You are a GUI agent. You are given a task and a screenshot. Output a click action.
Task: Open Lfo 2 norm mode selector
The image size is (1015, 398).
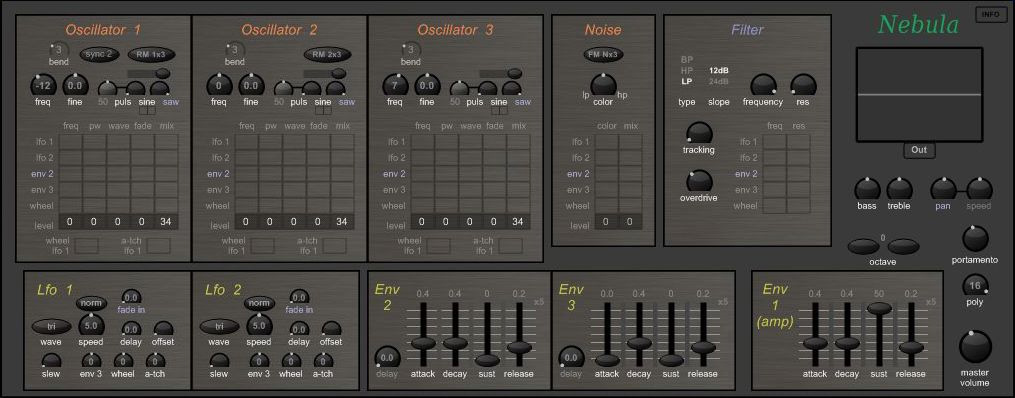tap(259, 302)
